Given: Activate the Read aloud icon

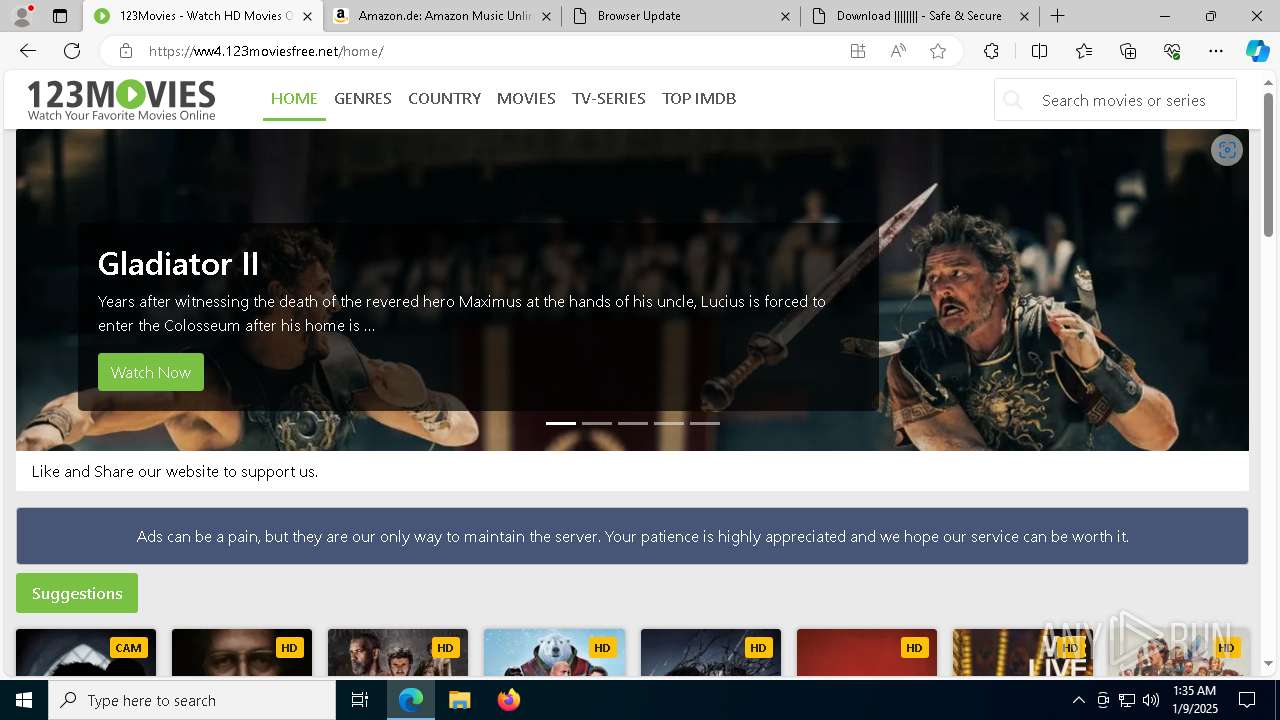Looking at the screenshot, I should [x=898, y=51].
